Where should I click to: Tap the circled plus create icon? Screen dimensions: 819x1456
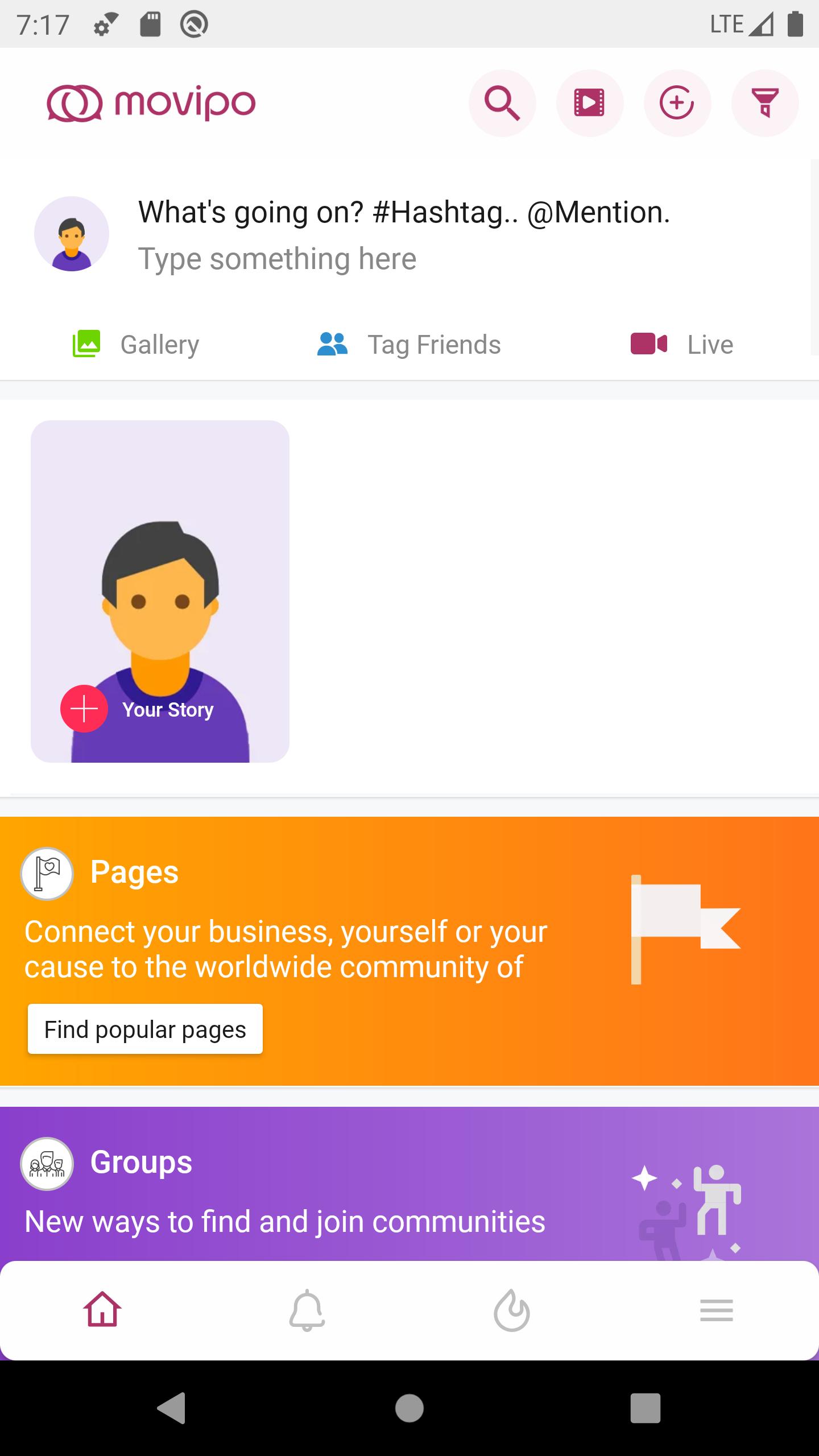point(677,103)
